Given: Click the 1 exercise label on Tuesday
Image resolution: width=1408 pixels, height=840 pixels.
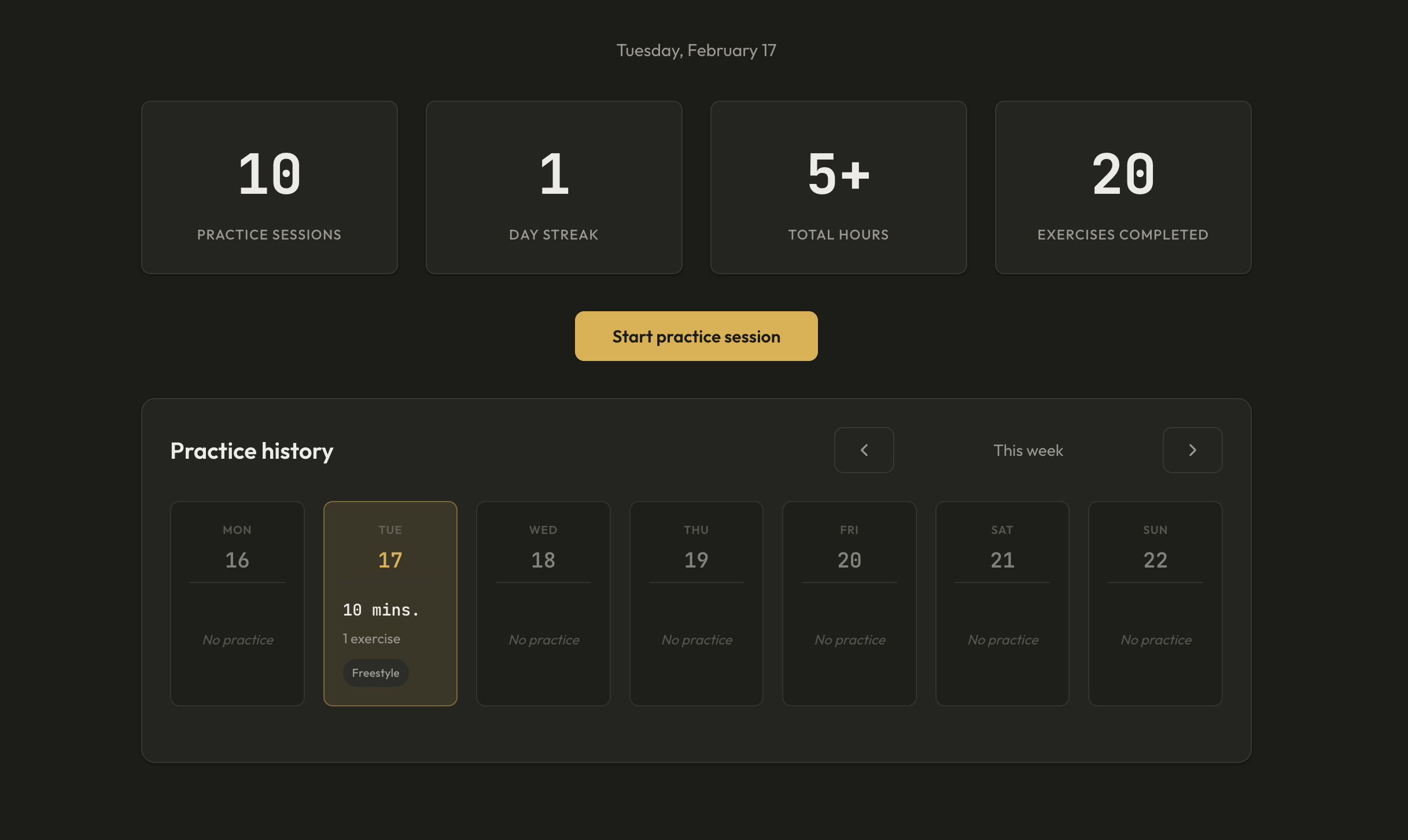Looking at the screenshot, I should pyautogui.click(x=371, y=639).
